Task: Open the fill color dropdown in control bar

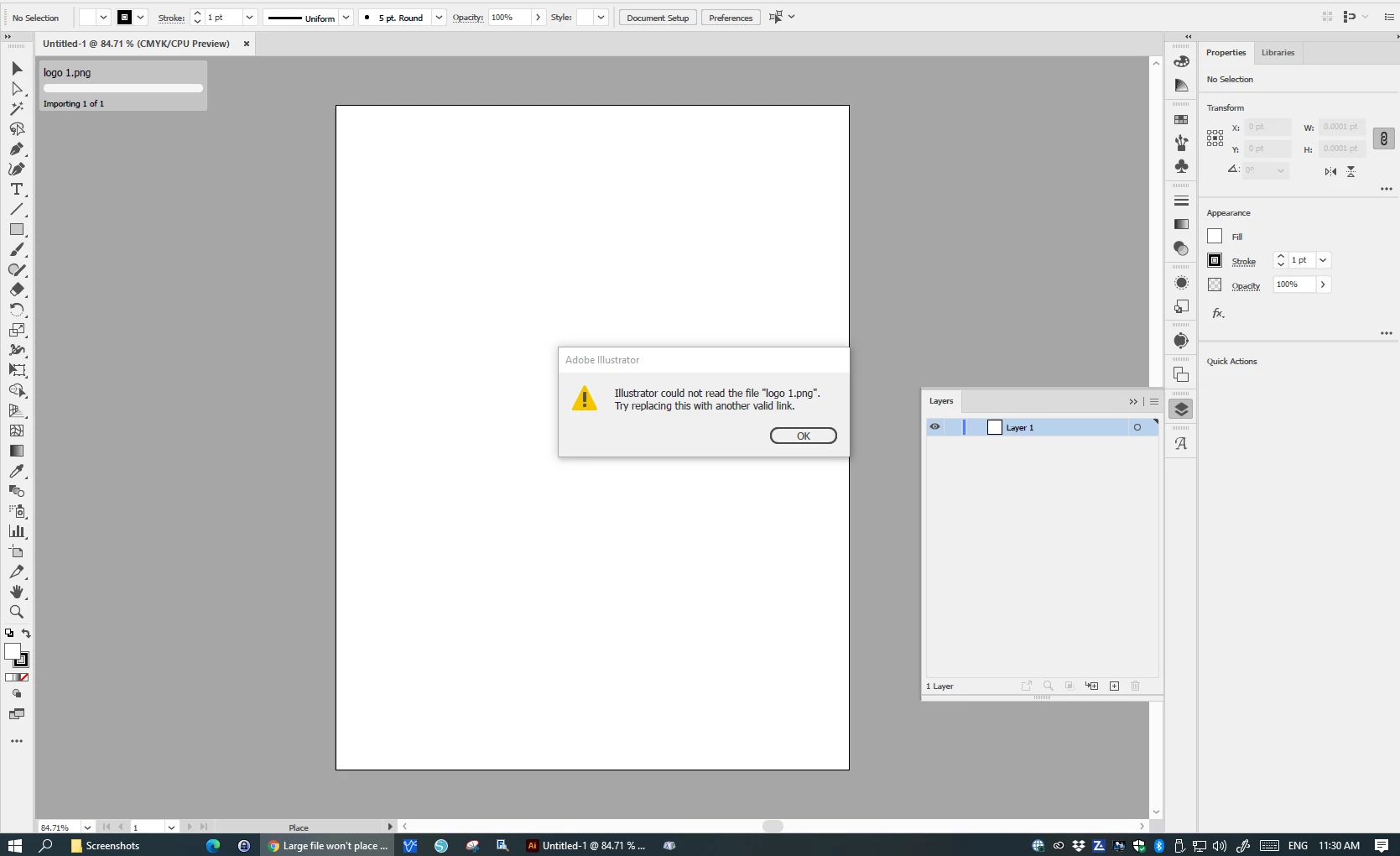Action: click(103, 18)
